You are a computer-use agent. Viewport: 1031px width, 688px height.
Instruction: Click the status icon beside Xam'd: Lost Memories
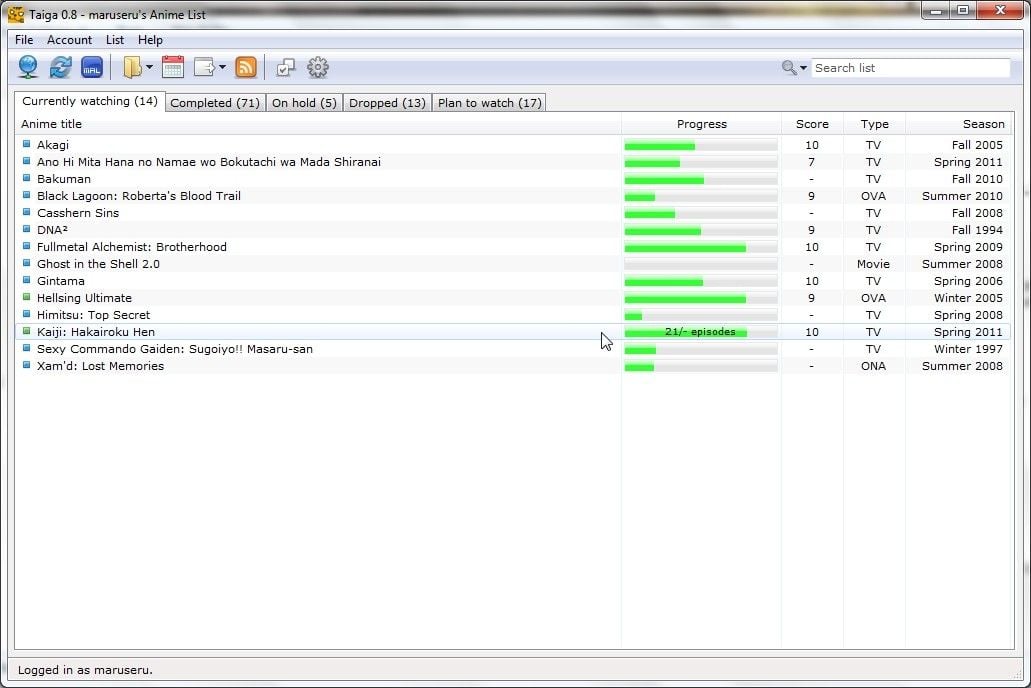(x=26, y=366)
